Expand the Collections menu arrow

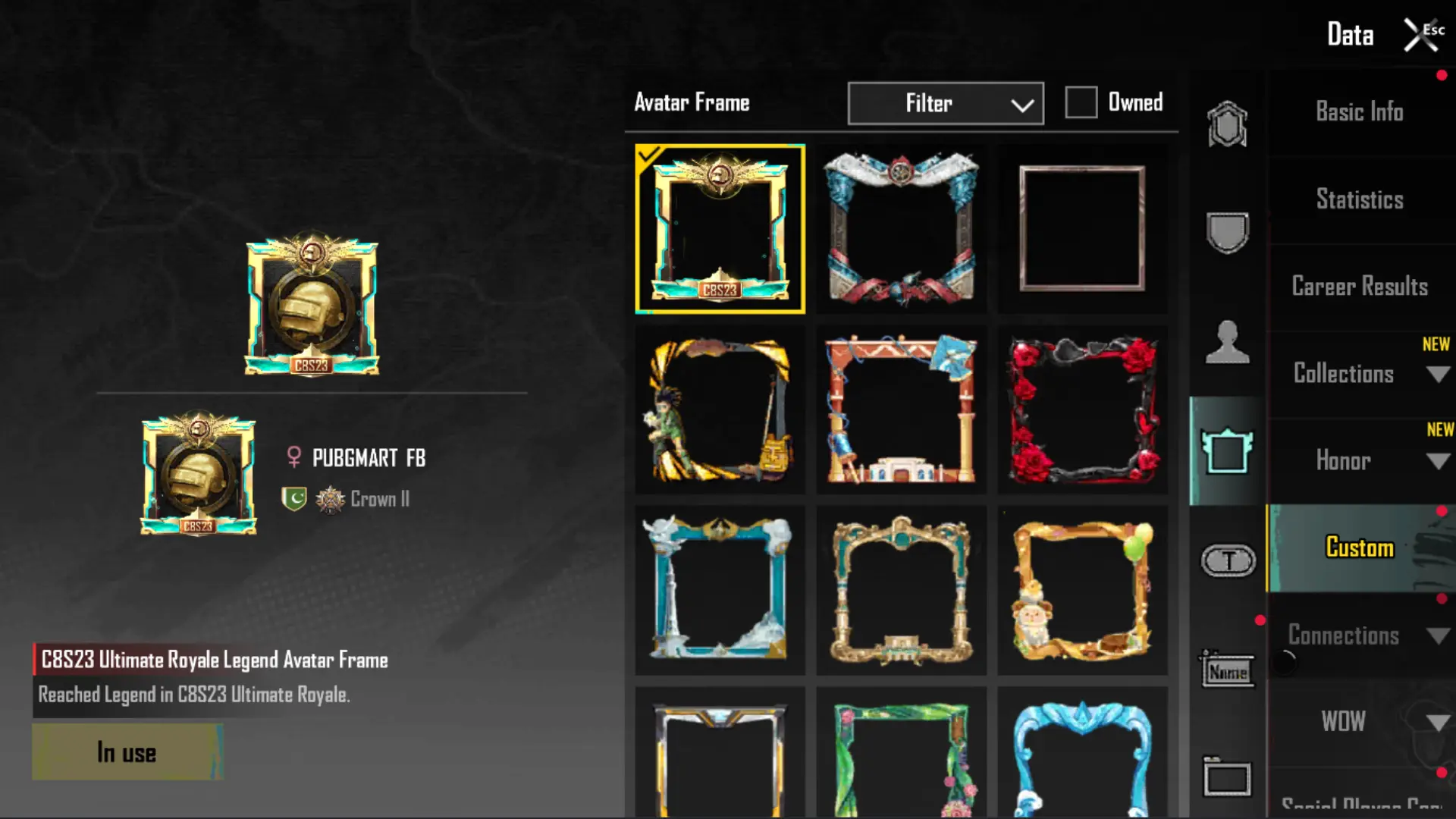(1438, 374)
